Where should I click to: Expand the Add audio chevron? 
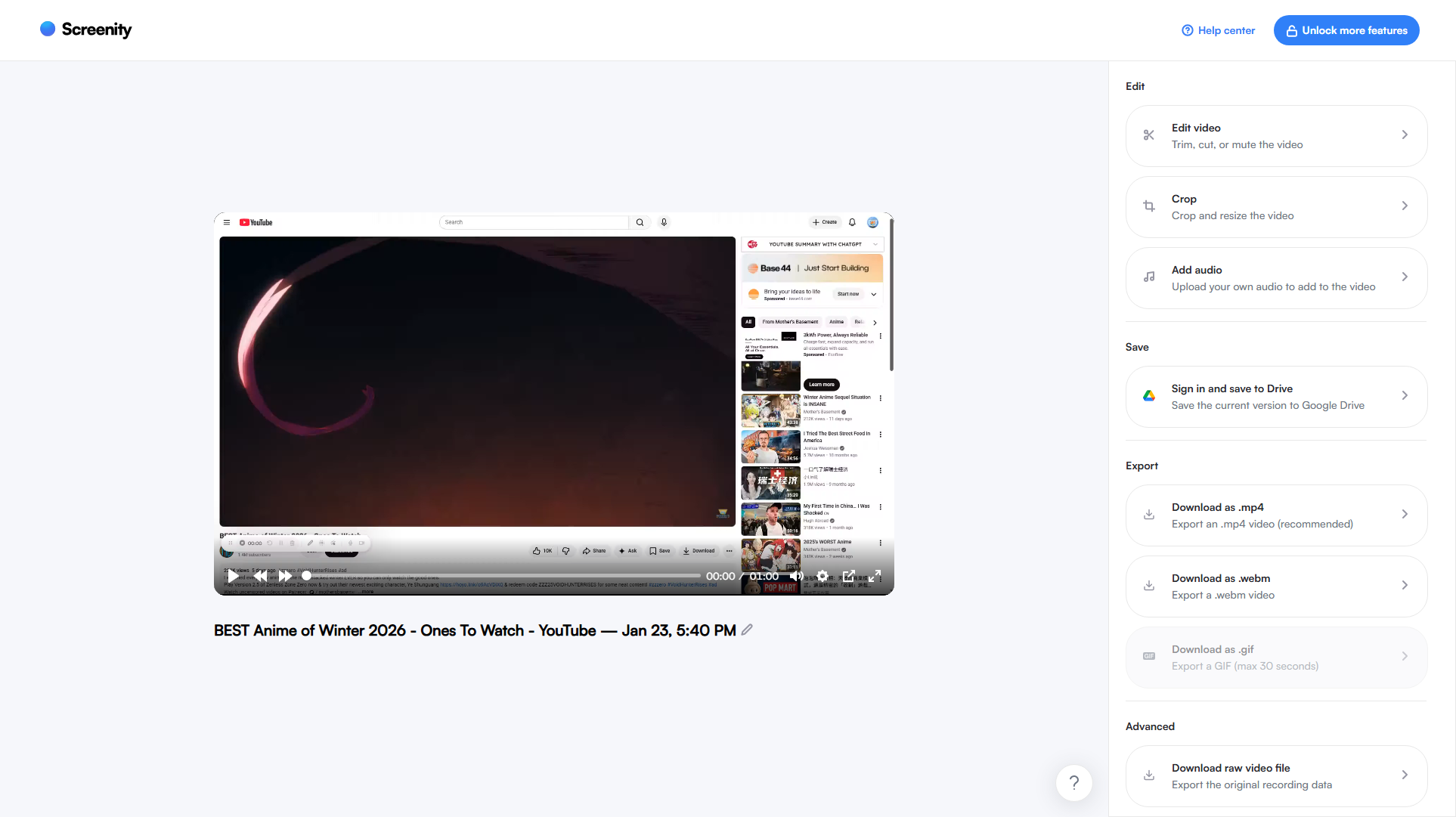[x=1405, y=277]
